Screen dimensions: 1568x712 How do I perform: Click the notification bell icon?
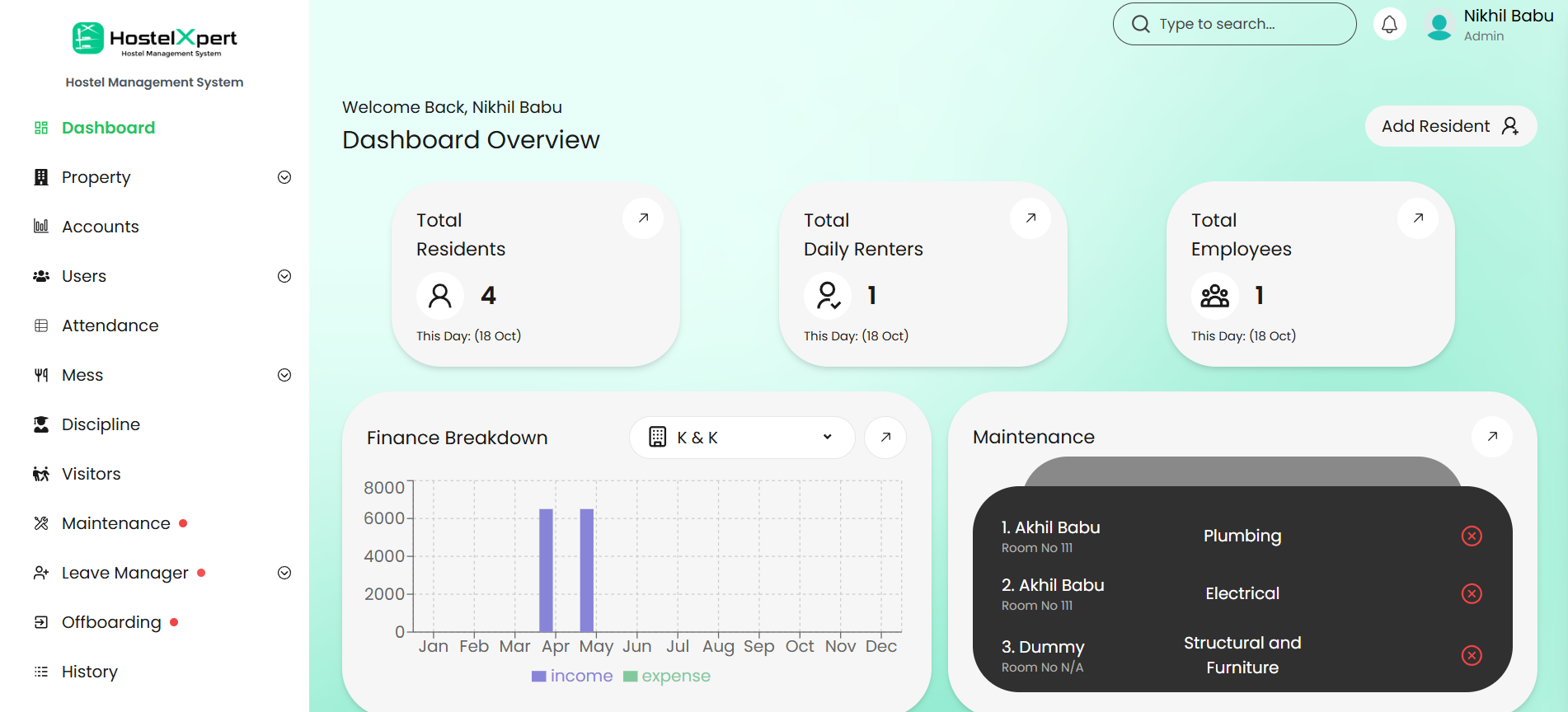(x=1389, y=25)
